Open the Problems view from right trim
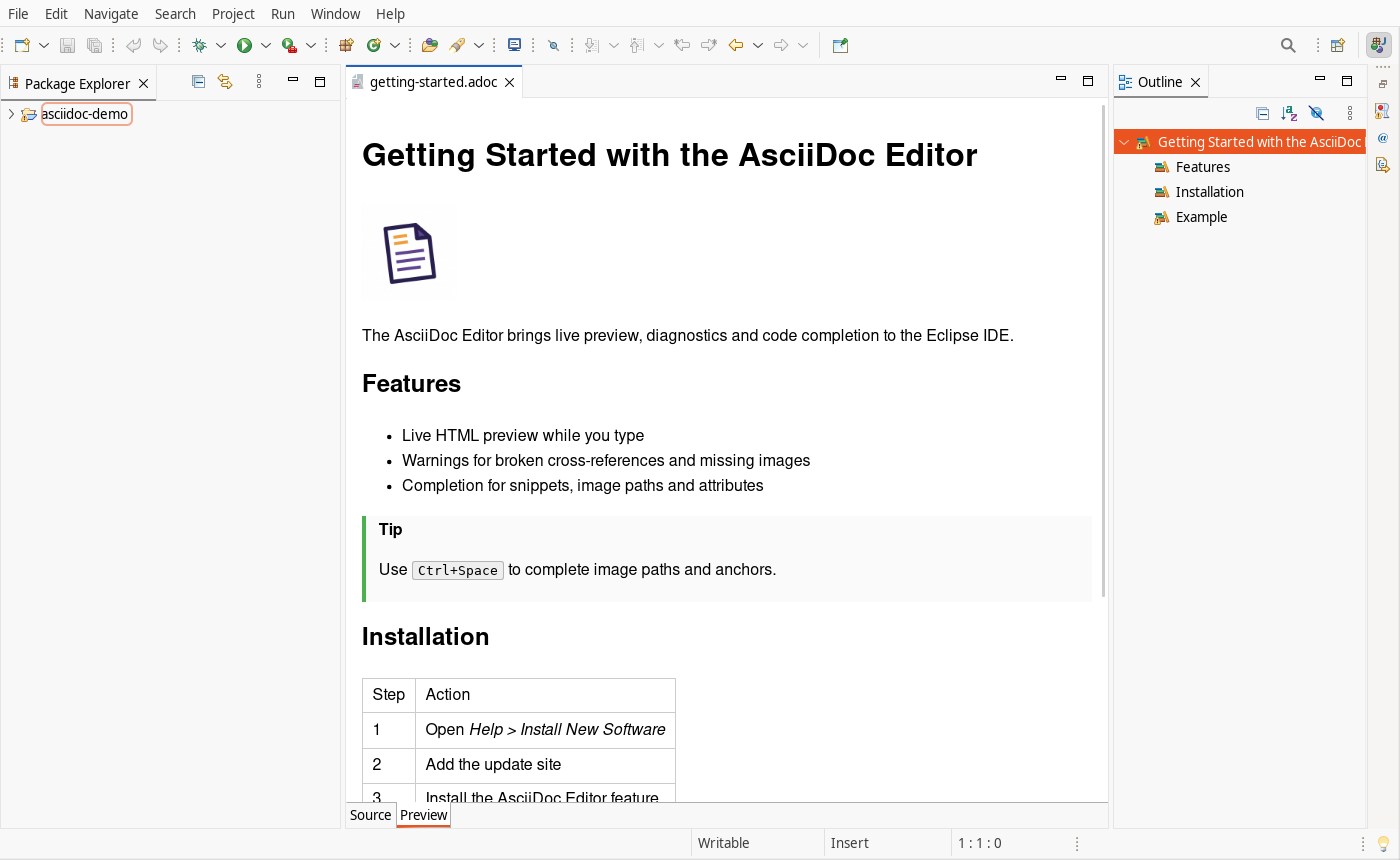This screenshot has width=1400, height=860. click(1383, 111)
